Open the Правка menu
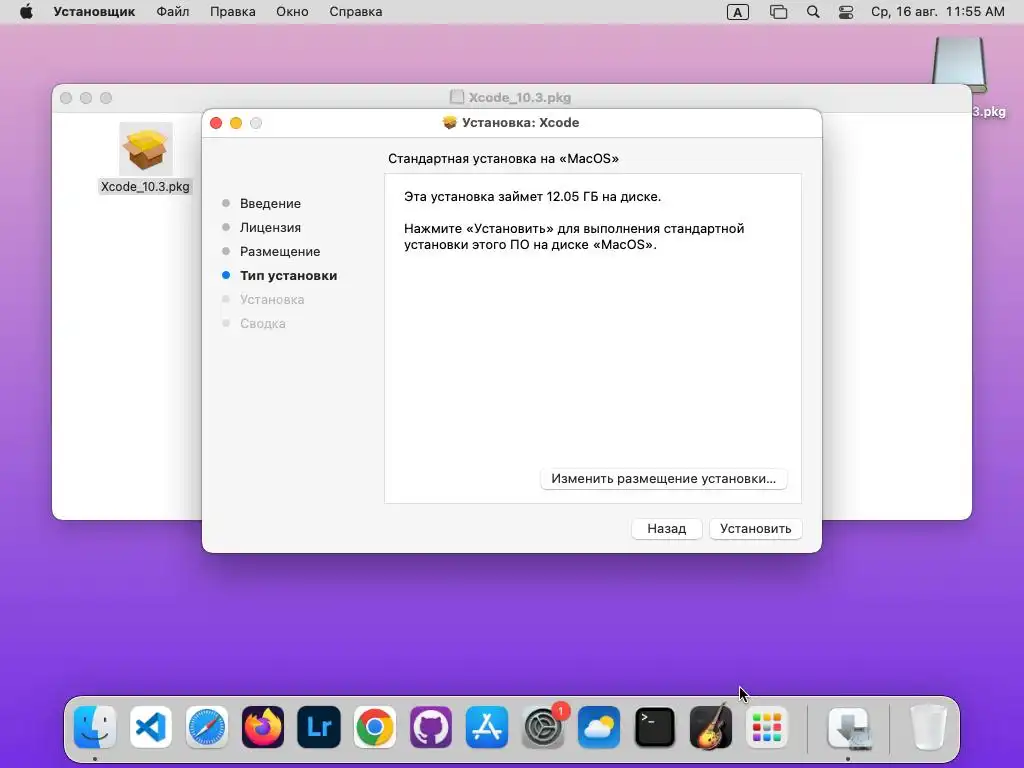The width and height of the screenshot is (1024, 768). [232, 12]
